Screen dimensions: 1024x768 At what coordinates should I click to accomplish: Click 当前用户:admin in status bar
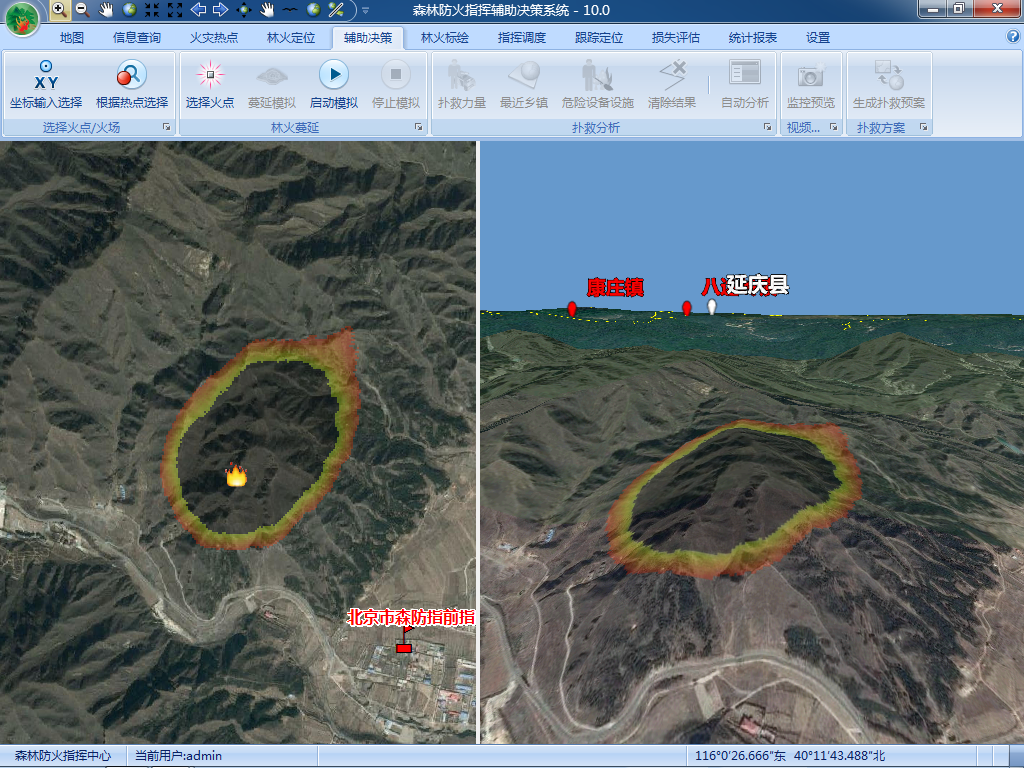pos(178,756)
